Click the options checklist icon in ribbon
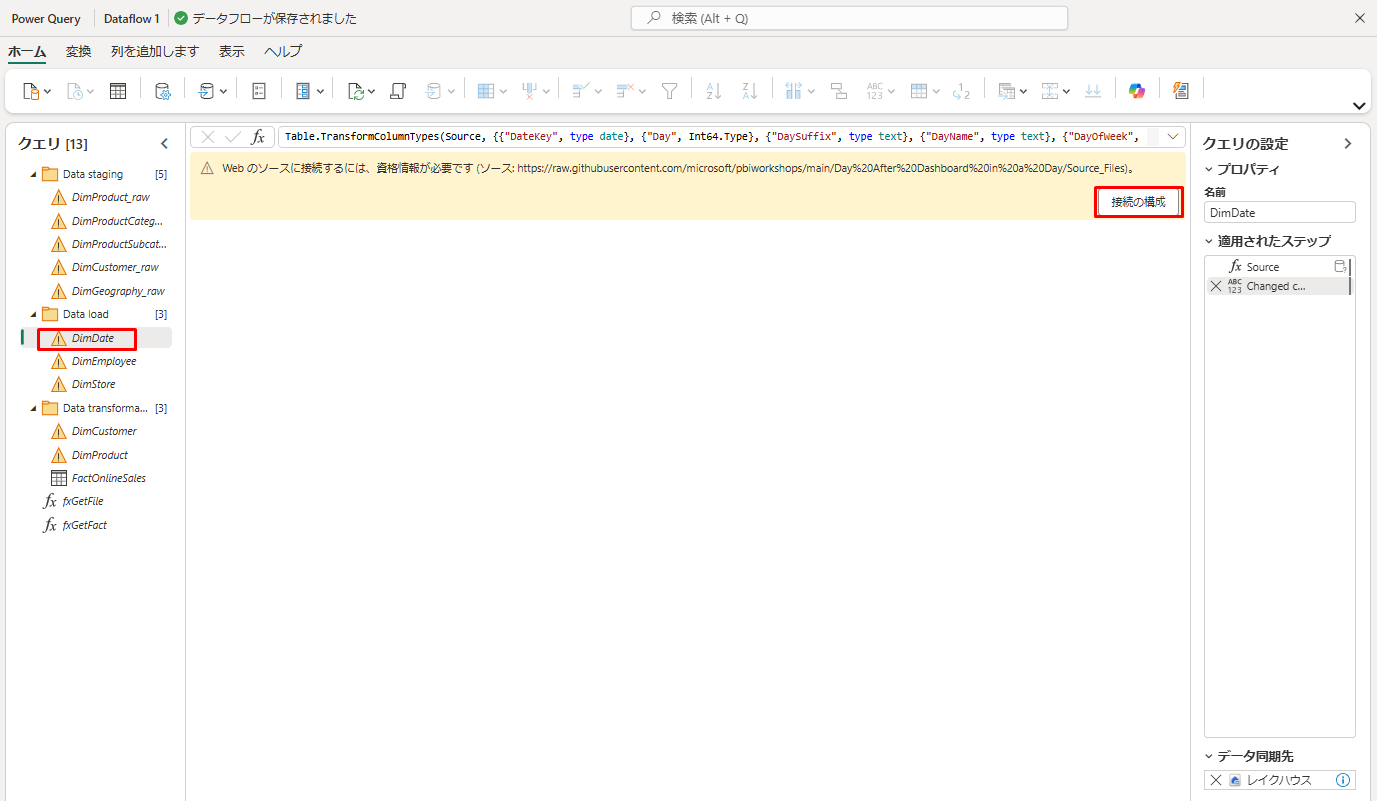 pyautogui.click(x=259, y=91)
